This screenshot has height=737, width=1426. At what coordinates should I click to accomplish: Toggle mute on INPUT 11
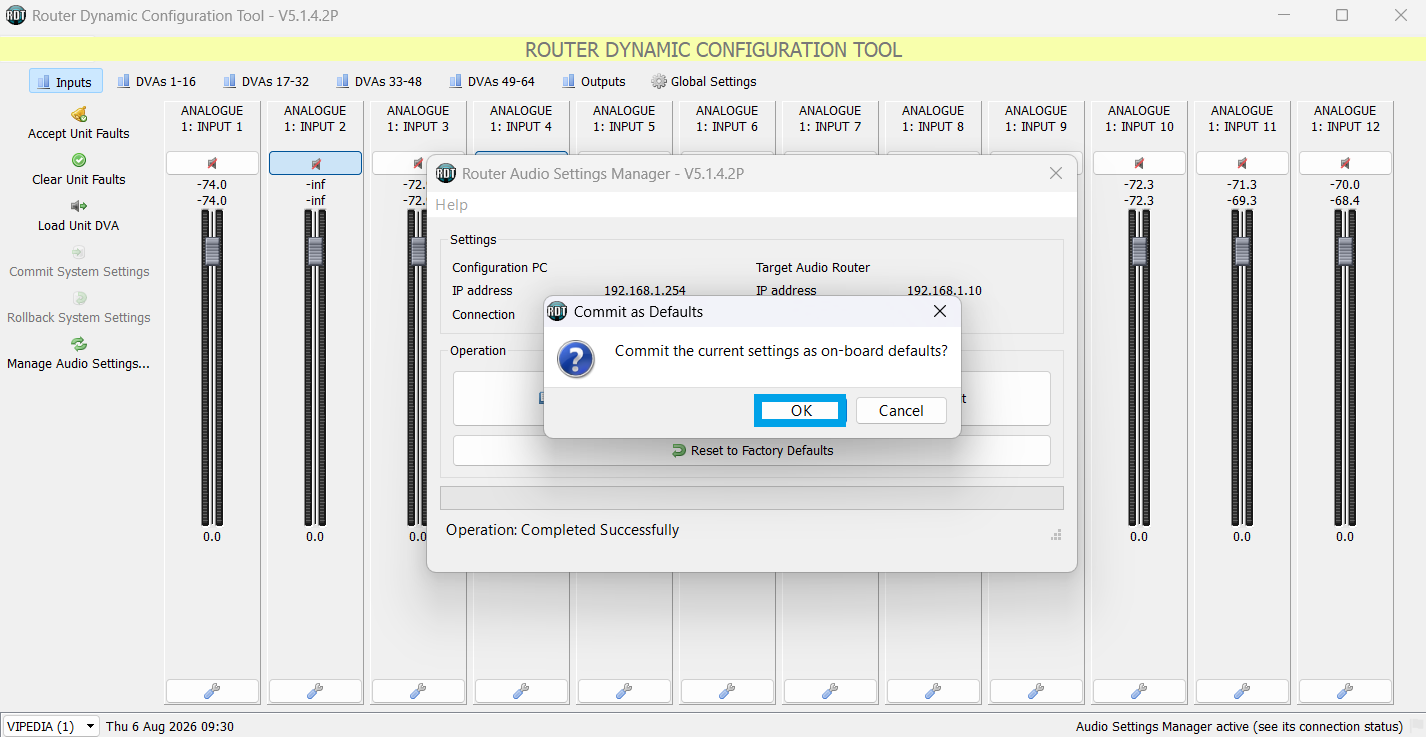click(1242, 163)
